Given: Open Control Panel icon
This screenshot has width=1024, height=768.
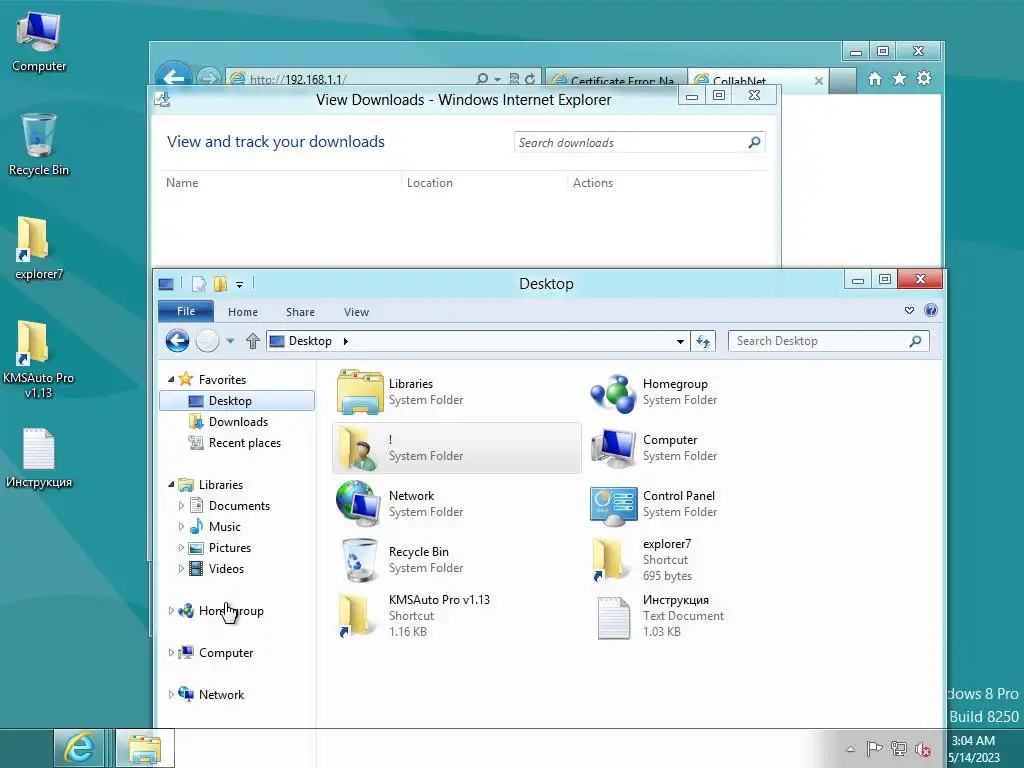Looking at the screenshot, I should click(613, 504).
